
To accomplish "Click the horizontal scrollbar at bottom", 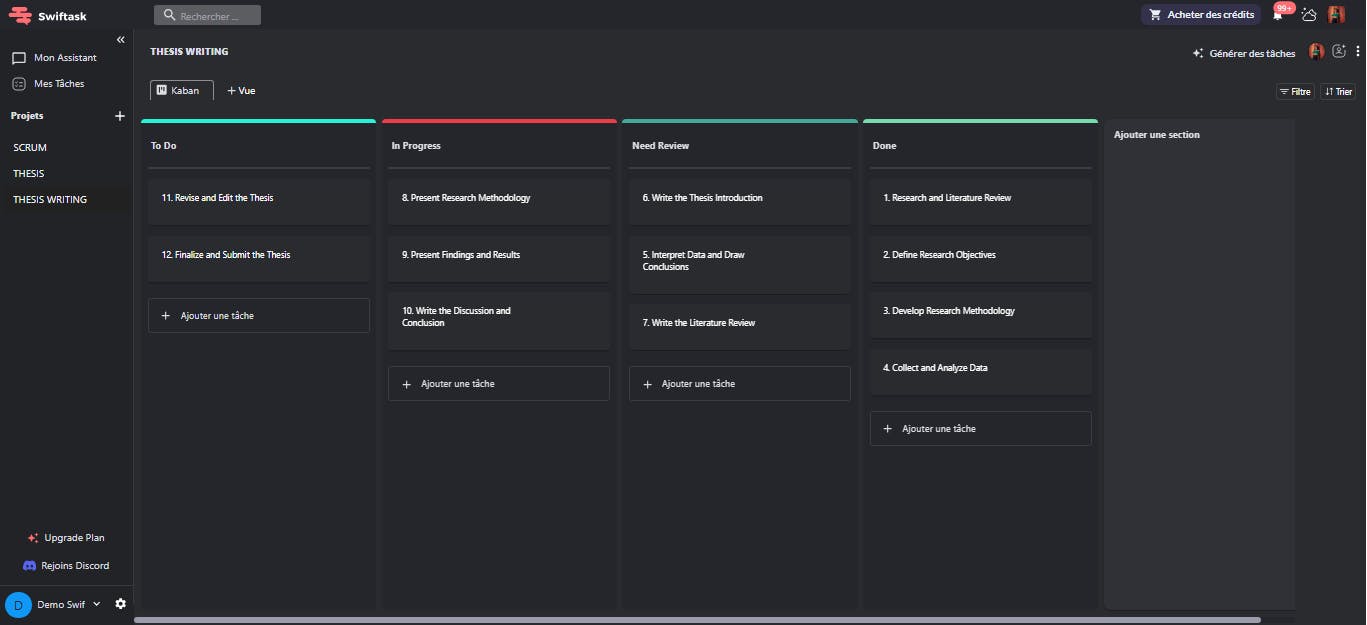I will point(697,620).
